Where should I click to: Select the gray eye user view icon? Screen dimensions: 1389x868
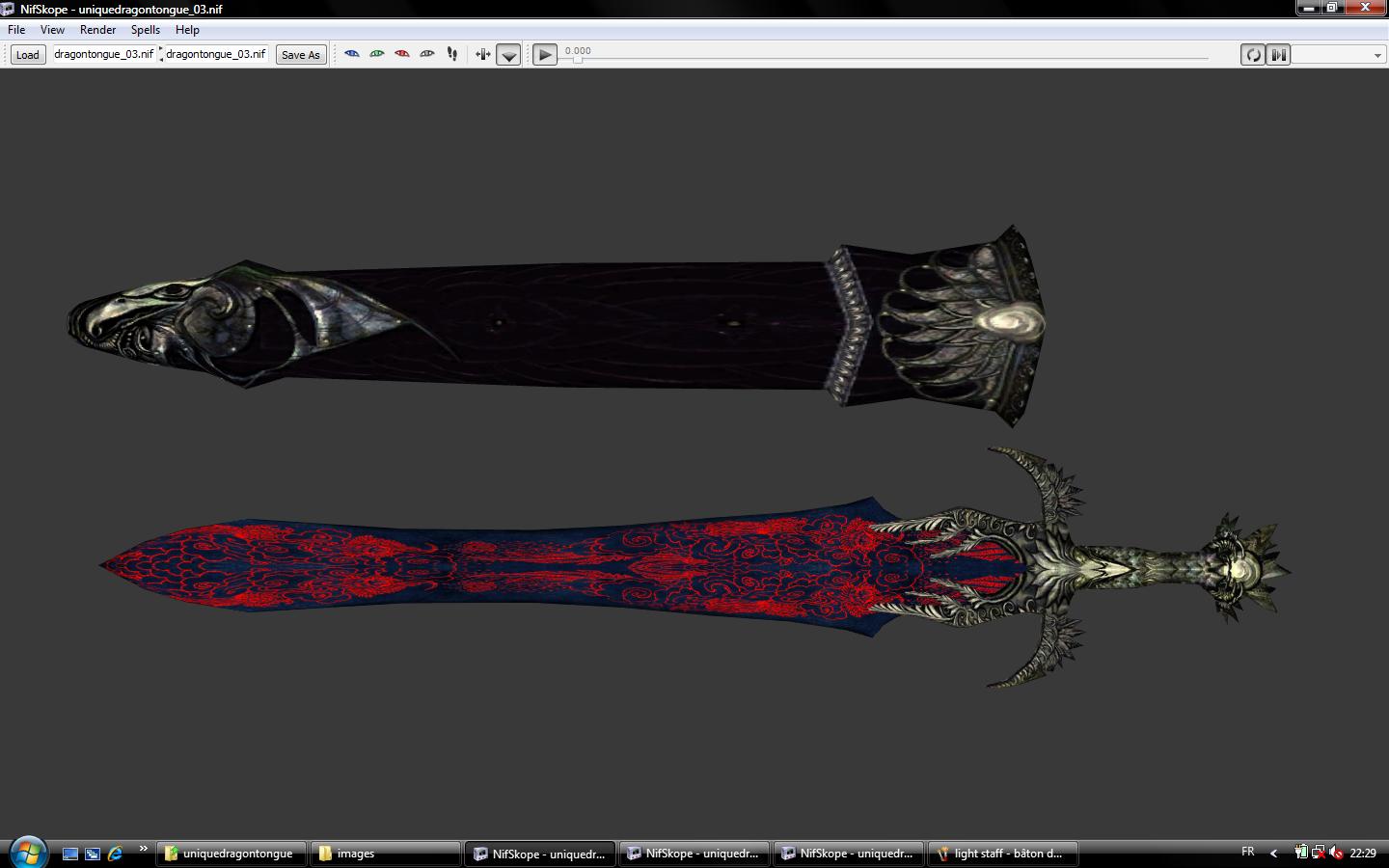click(427, 54)
